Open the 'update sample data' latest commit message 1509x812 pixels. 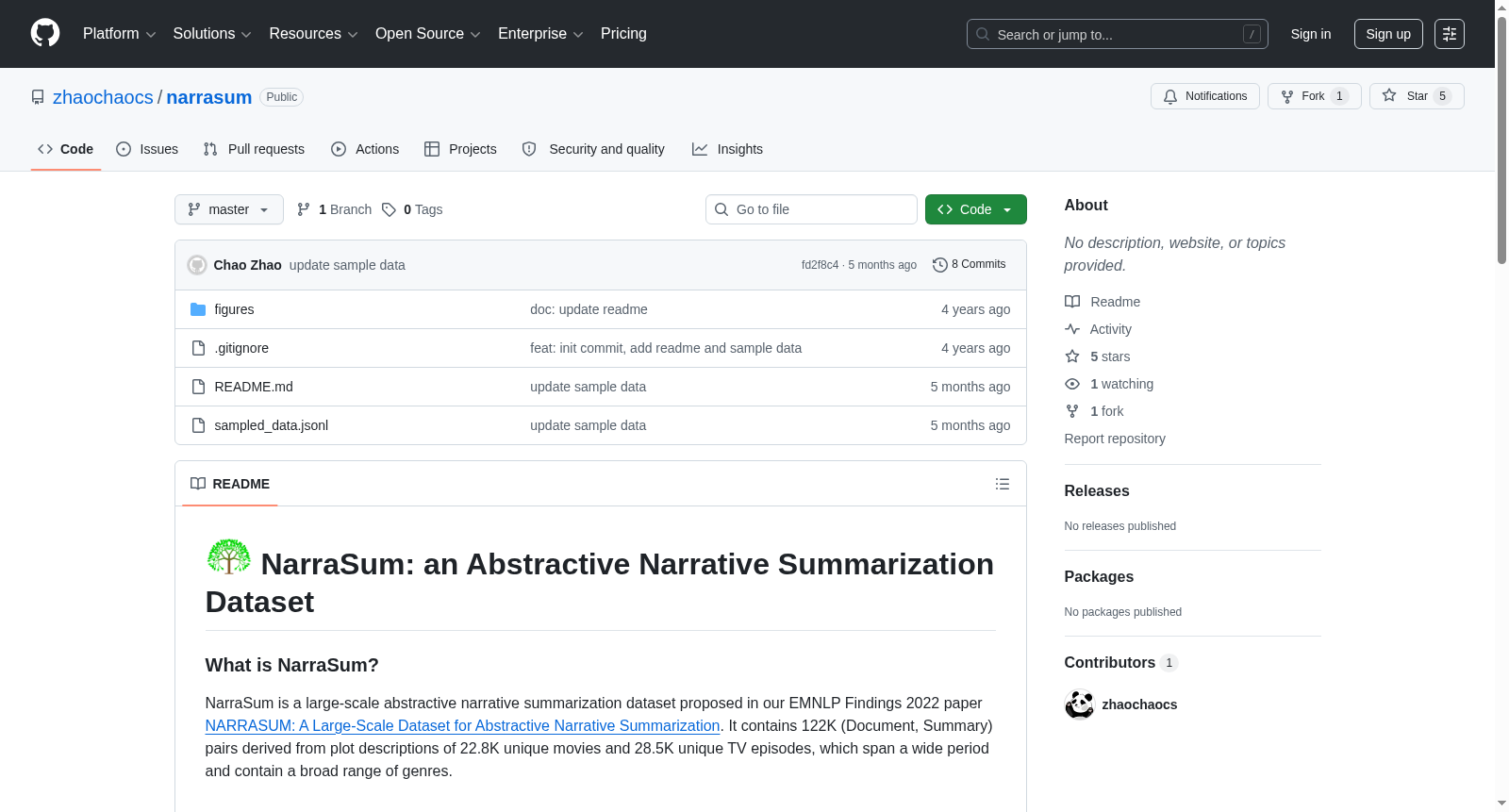point(347,265)
